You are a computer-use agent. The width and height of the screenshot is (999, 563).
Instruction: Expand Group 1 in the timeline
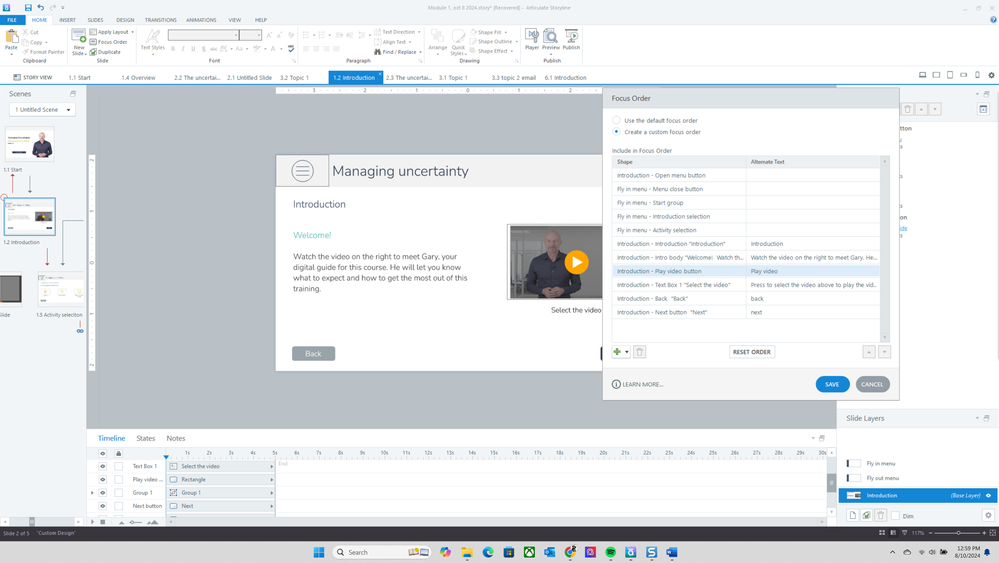click(93, 493)
